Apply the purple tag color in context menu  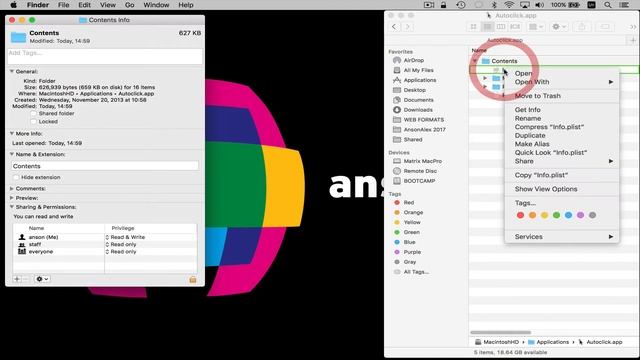(580, 215)
